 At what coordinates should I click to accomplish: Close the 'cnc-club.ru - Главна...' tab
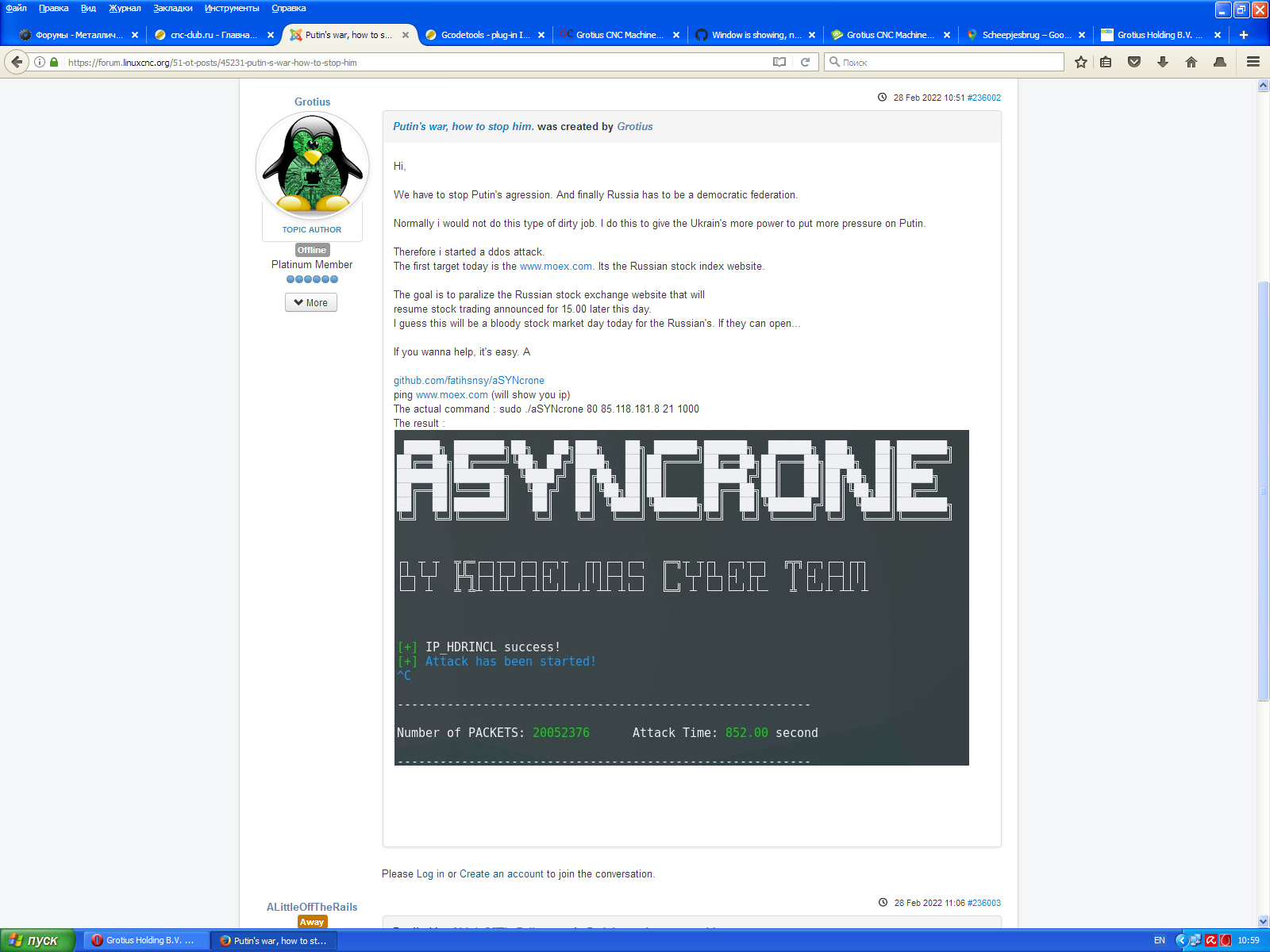click(x=271, y=35)
